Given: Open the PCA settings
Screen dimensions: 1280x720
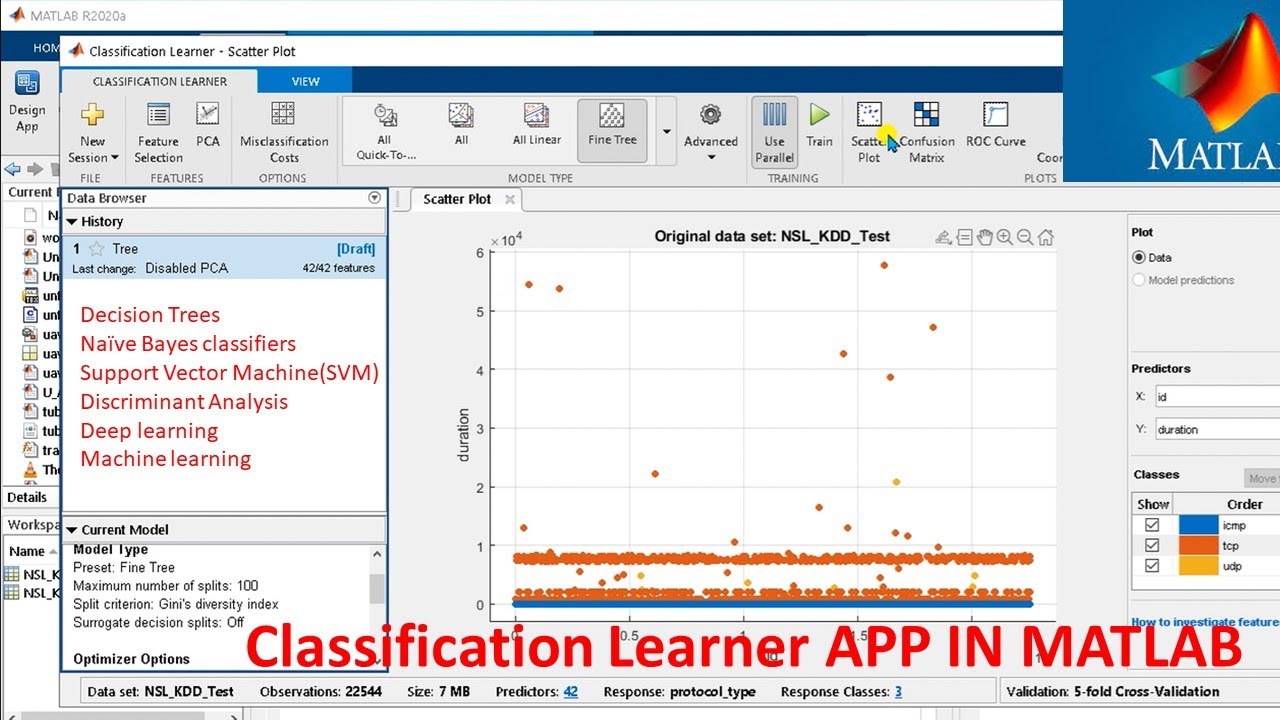Looking at the screenshot, I should 207,125.
